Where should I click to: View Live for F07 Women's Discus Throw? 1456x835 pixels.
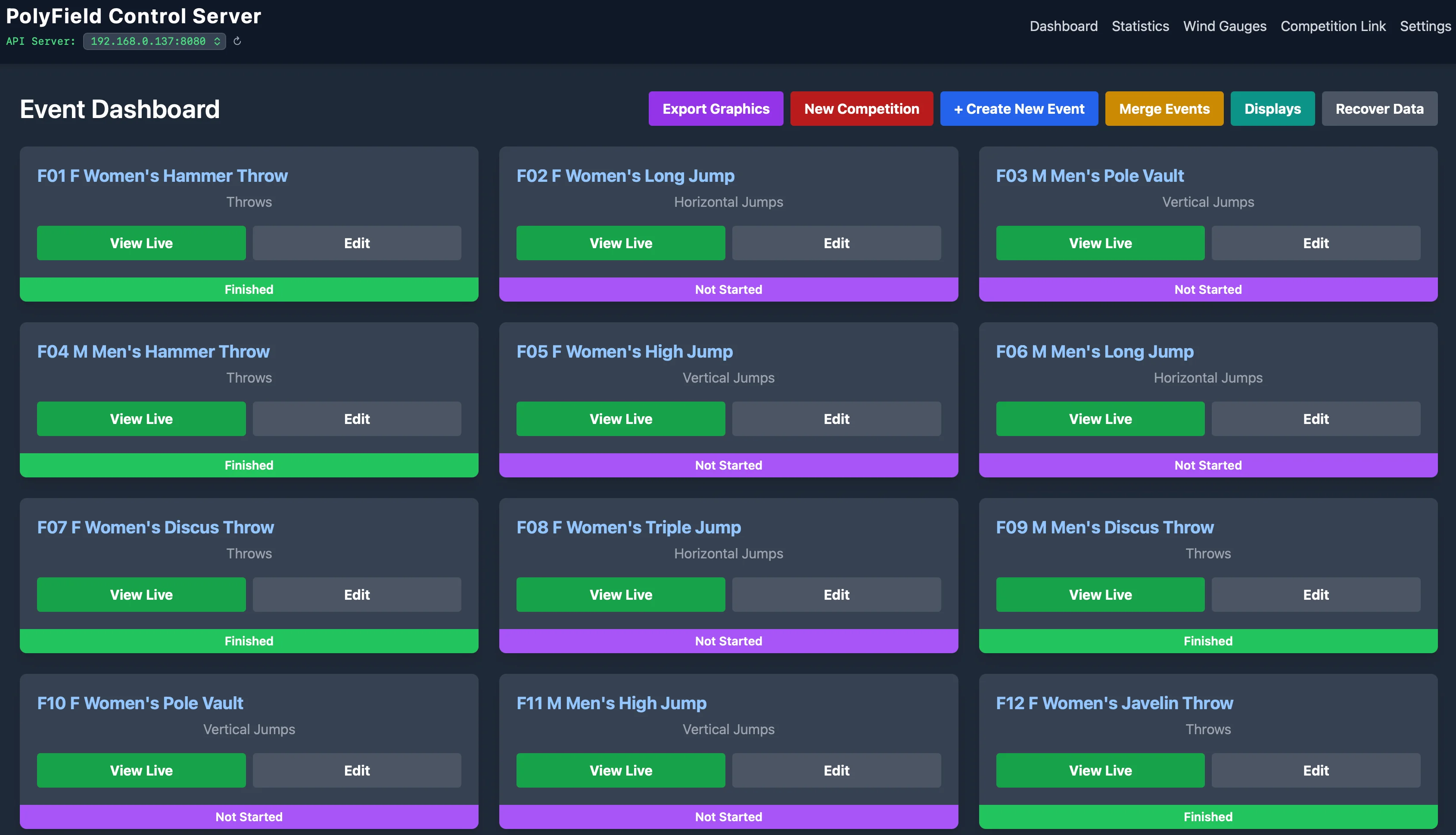[x=141, y=595]
